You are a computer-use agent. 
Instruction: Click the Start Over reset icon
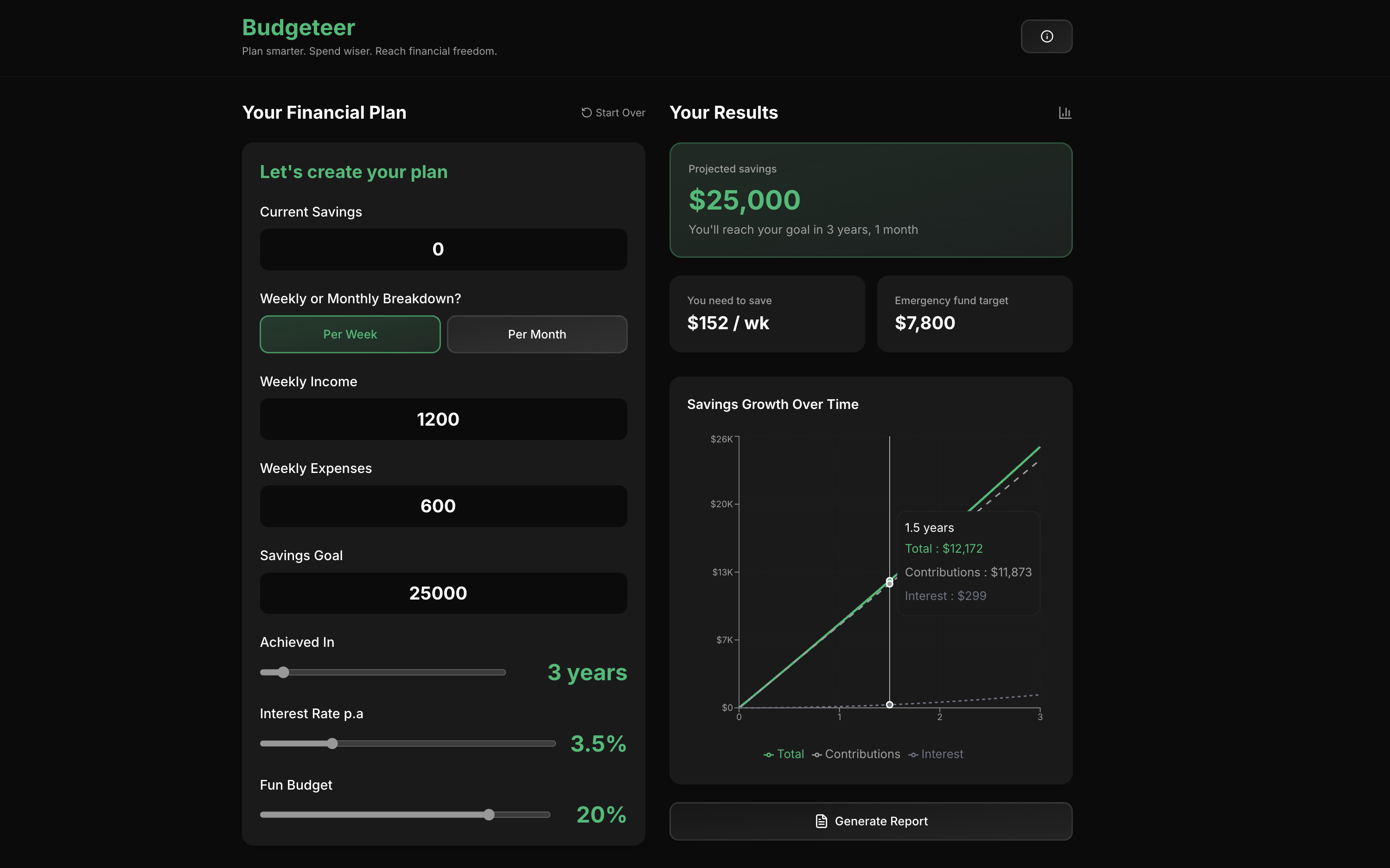click(586, 113)
